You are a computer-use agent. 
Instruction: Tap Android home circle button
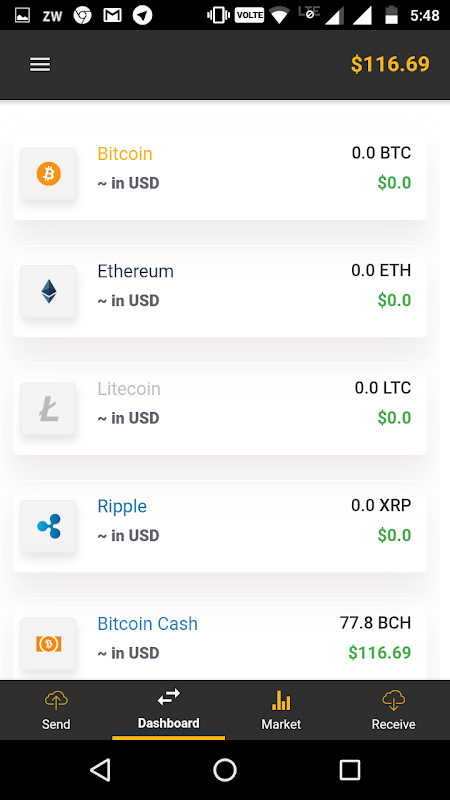coord(225,769)
